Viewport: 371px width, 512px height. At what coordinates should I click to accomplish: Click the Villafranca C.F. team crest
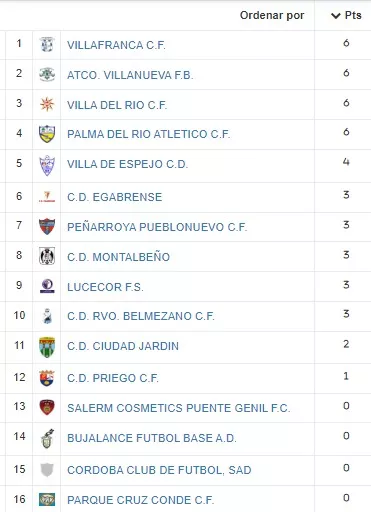(x=47, y=44)
